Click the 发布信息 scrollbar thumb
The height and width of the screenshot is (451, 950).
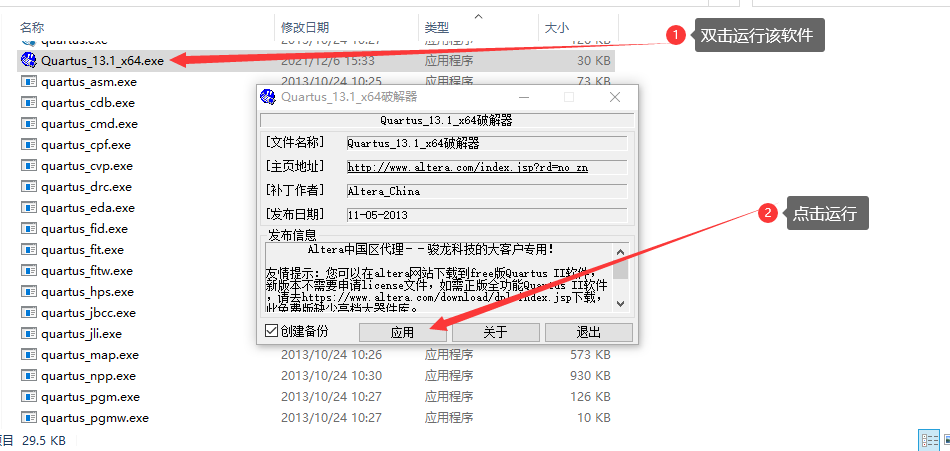click(x=620, y=269)
